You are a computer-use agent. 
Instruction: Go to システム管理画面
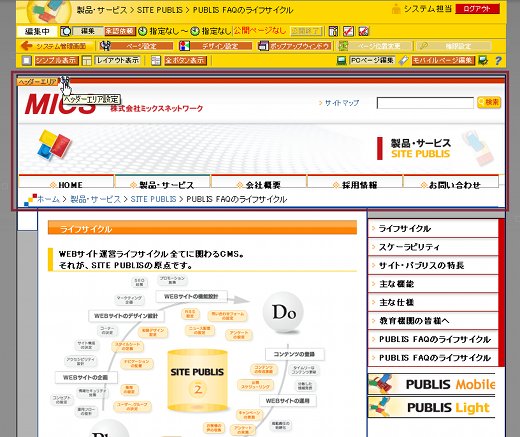tap(61, 46)
